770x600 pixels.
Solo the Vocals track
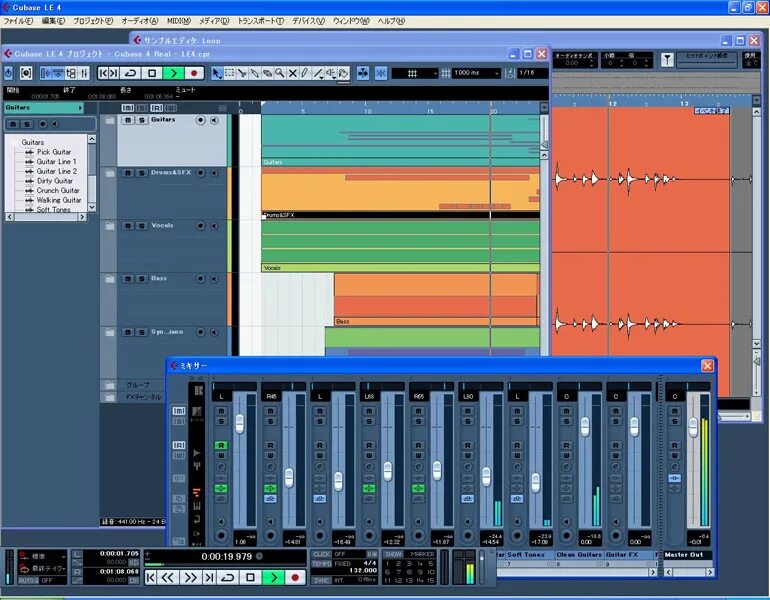point(141,226)
